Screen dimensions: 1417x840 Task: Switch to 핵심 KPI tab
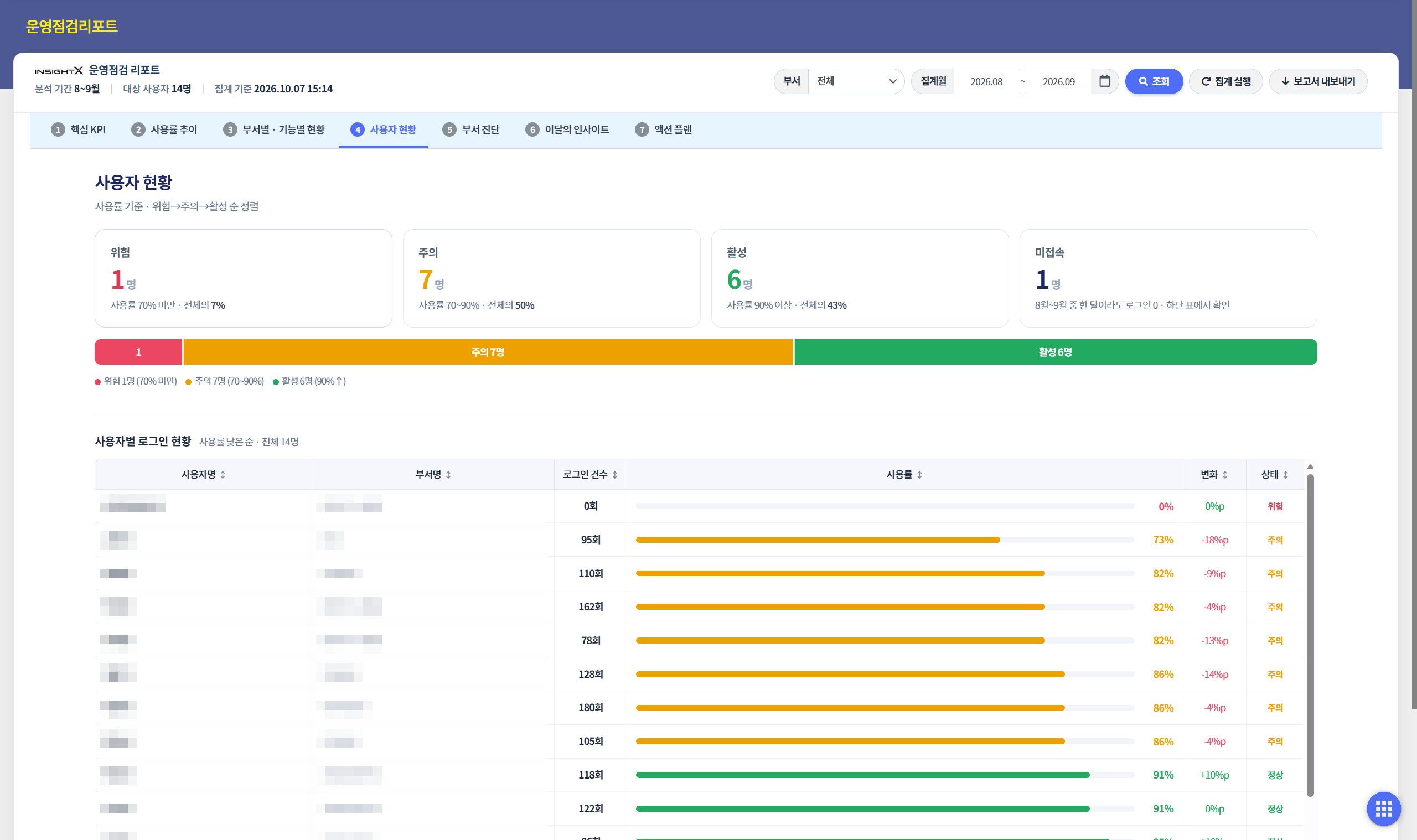[x=78, y=129]
